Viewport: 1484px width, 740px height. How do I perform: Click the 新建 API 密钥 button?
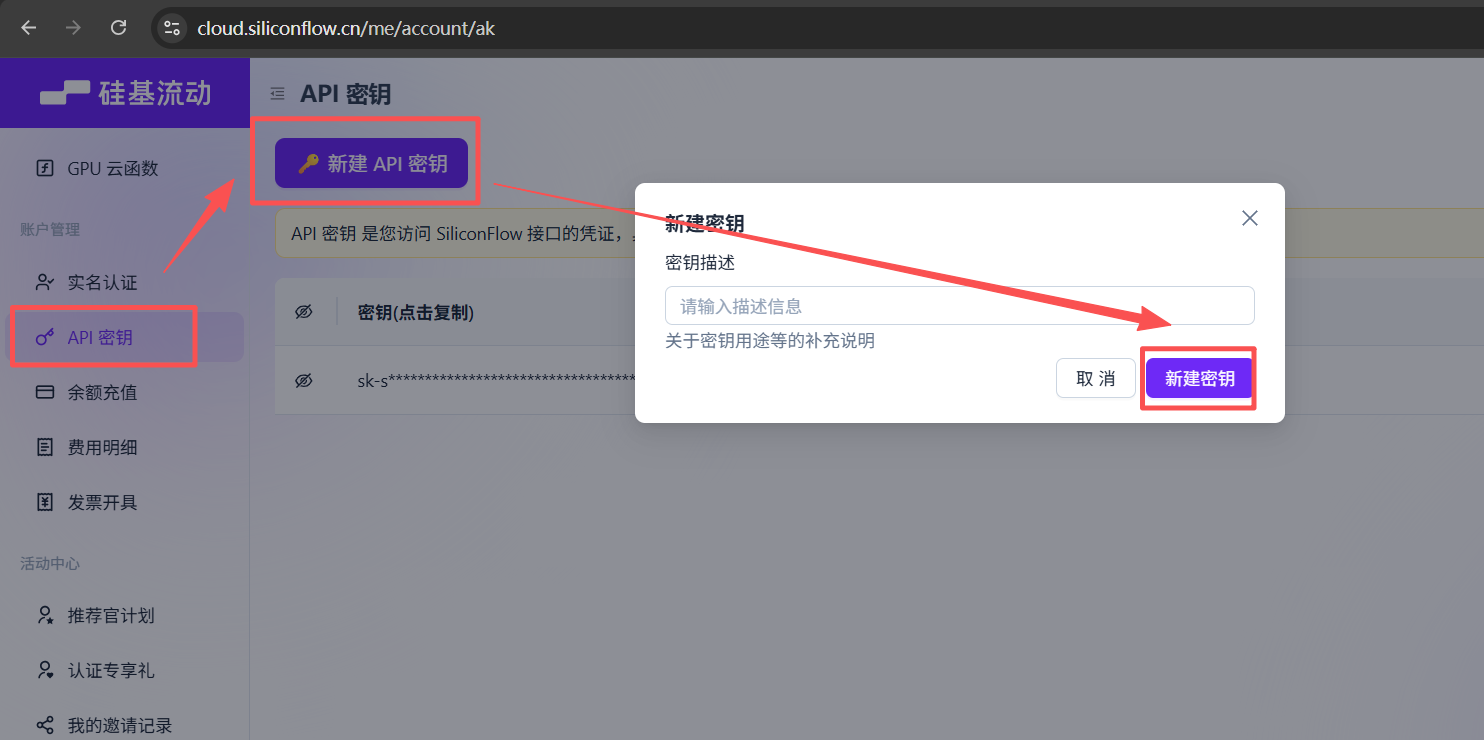coord(371,163)
